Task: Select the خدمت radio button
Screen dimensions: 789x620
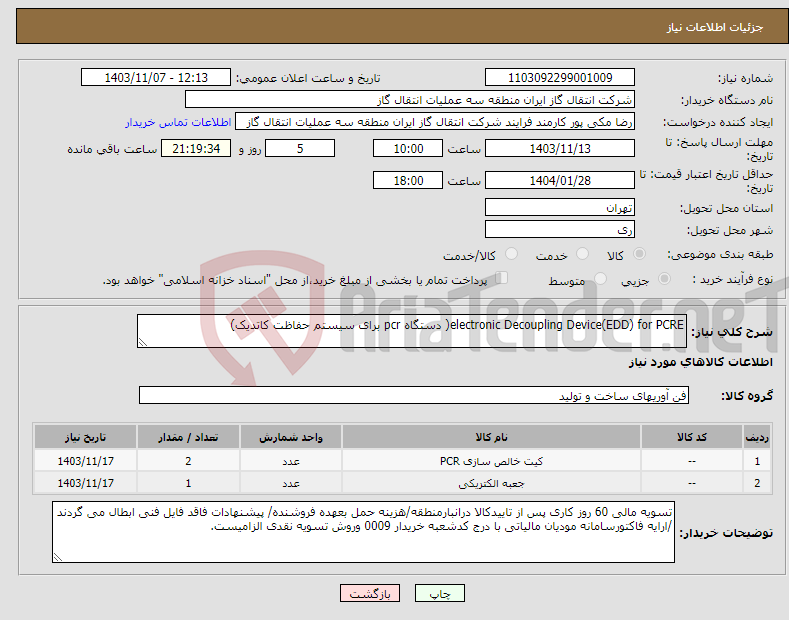Action: coord(582,254)
